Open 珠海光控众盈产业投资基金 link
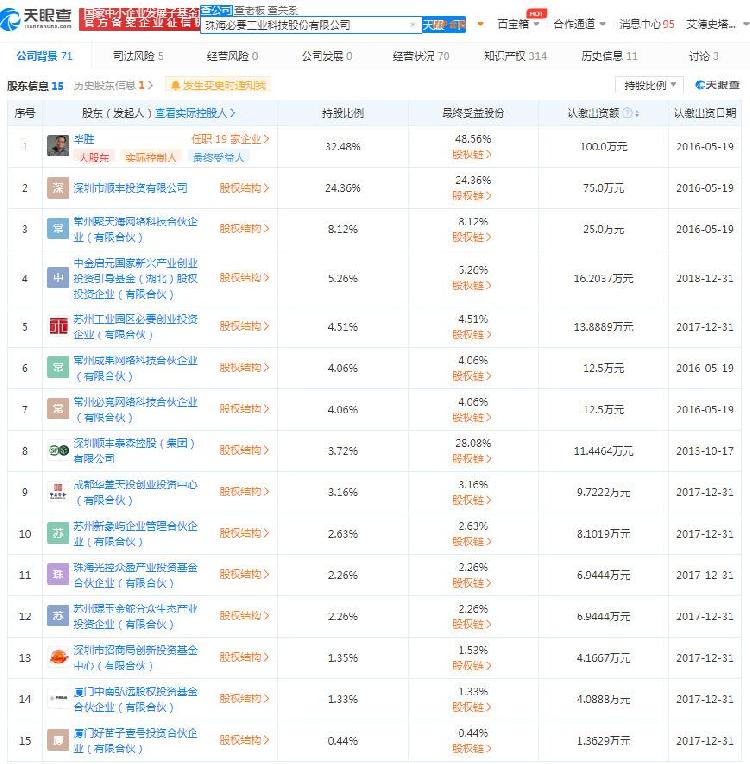750x764 pixels. (135, 574)
